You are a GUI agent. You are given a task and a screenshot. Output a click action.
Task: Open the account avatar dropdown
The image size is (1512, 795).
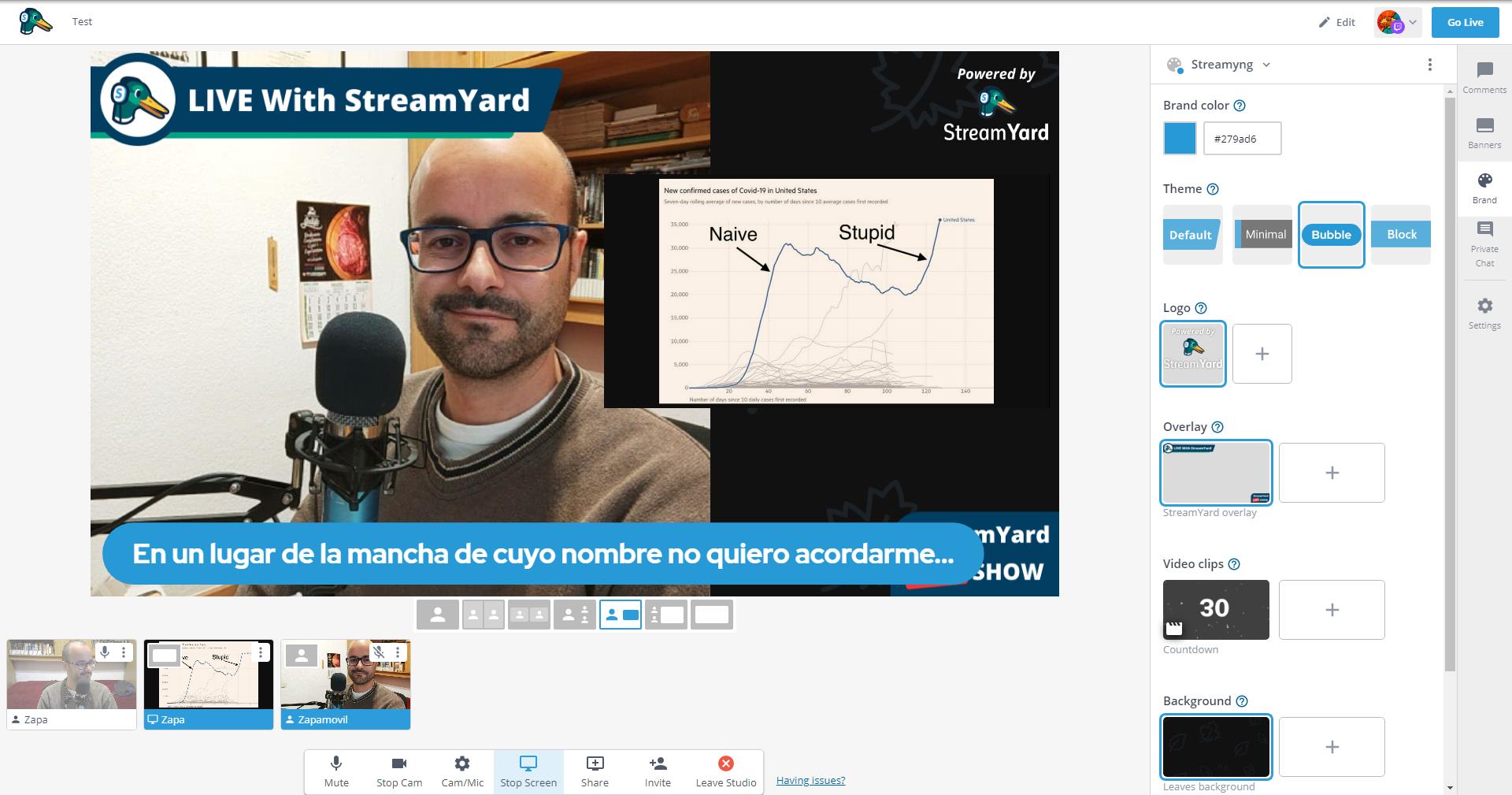click(1398, 22)
